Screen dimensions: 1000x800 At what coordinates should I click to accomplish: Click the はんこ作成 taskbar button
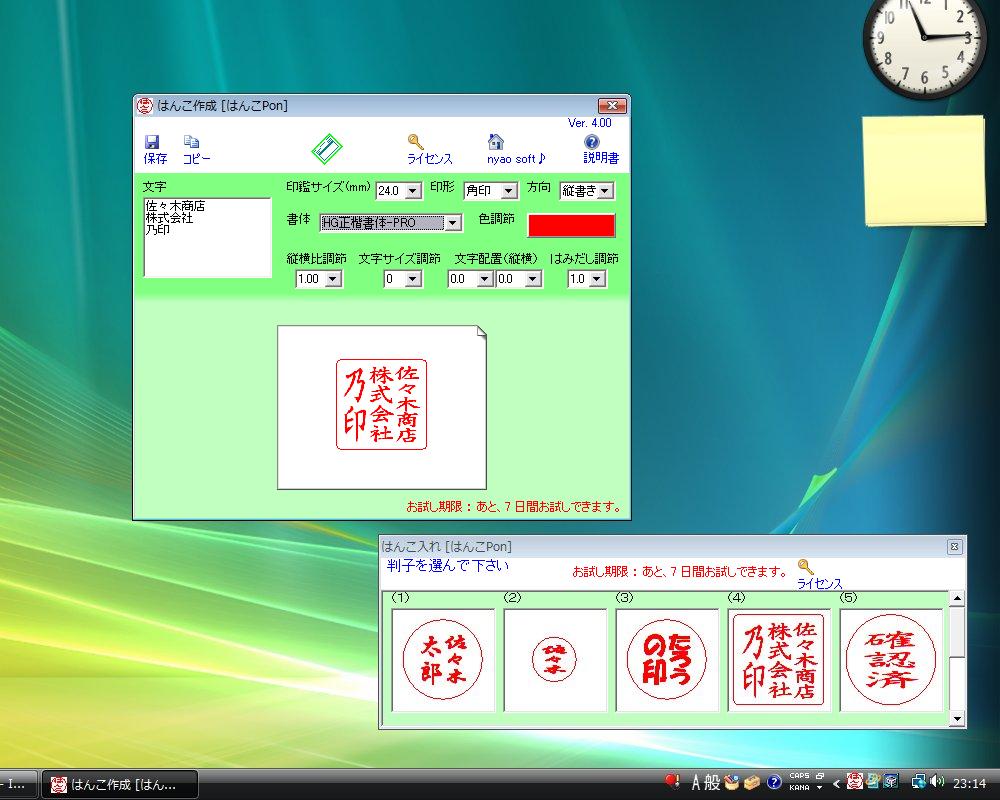pyautogui.click(x=120, y=784)
